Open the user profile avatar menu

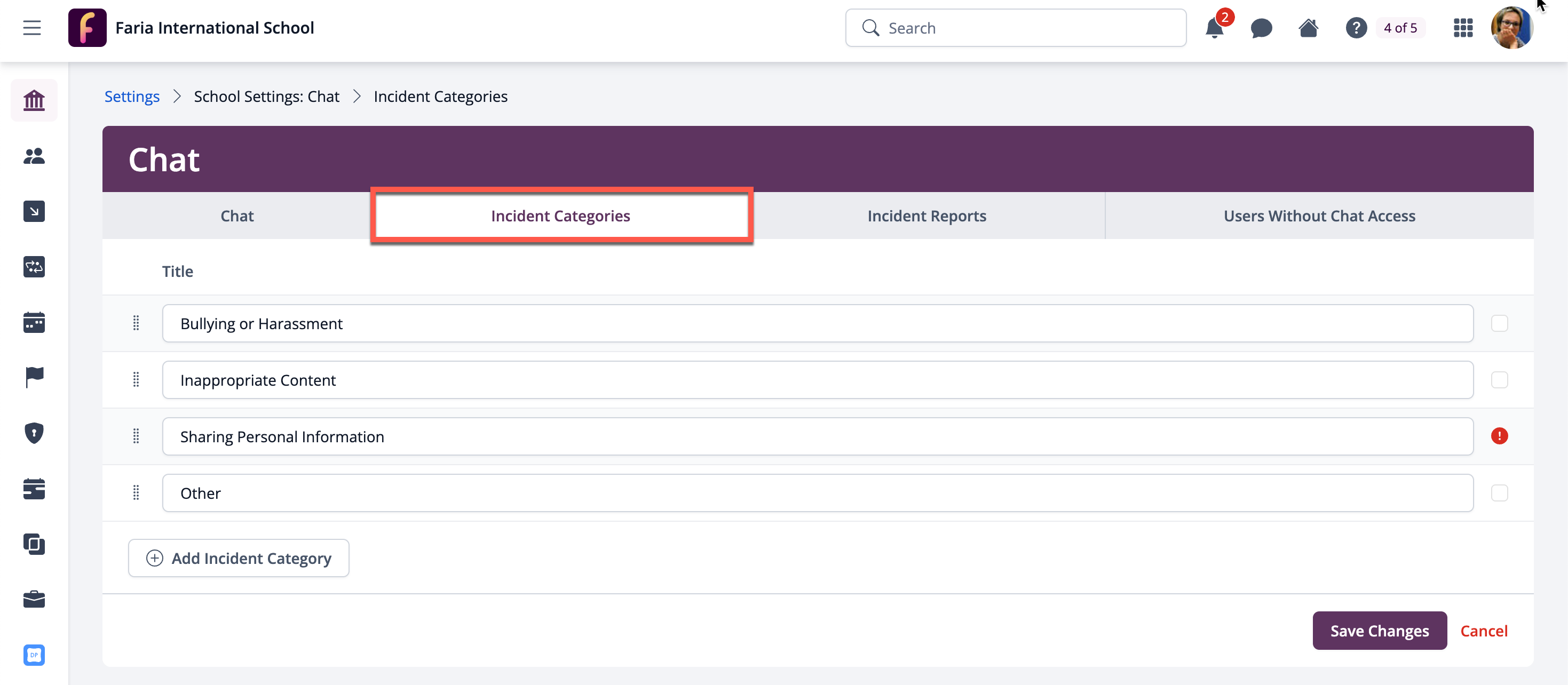point(1511,29)
